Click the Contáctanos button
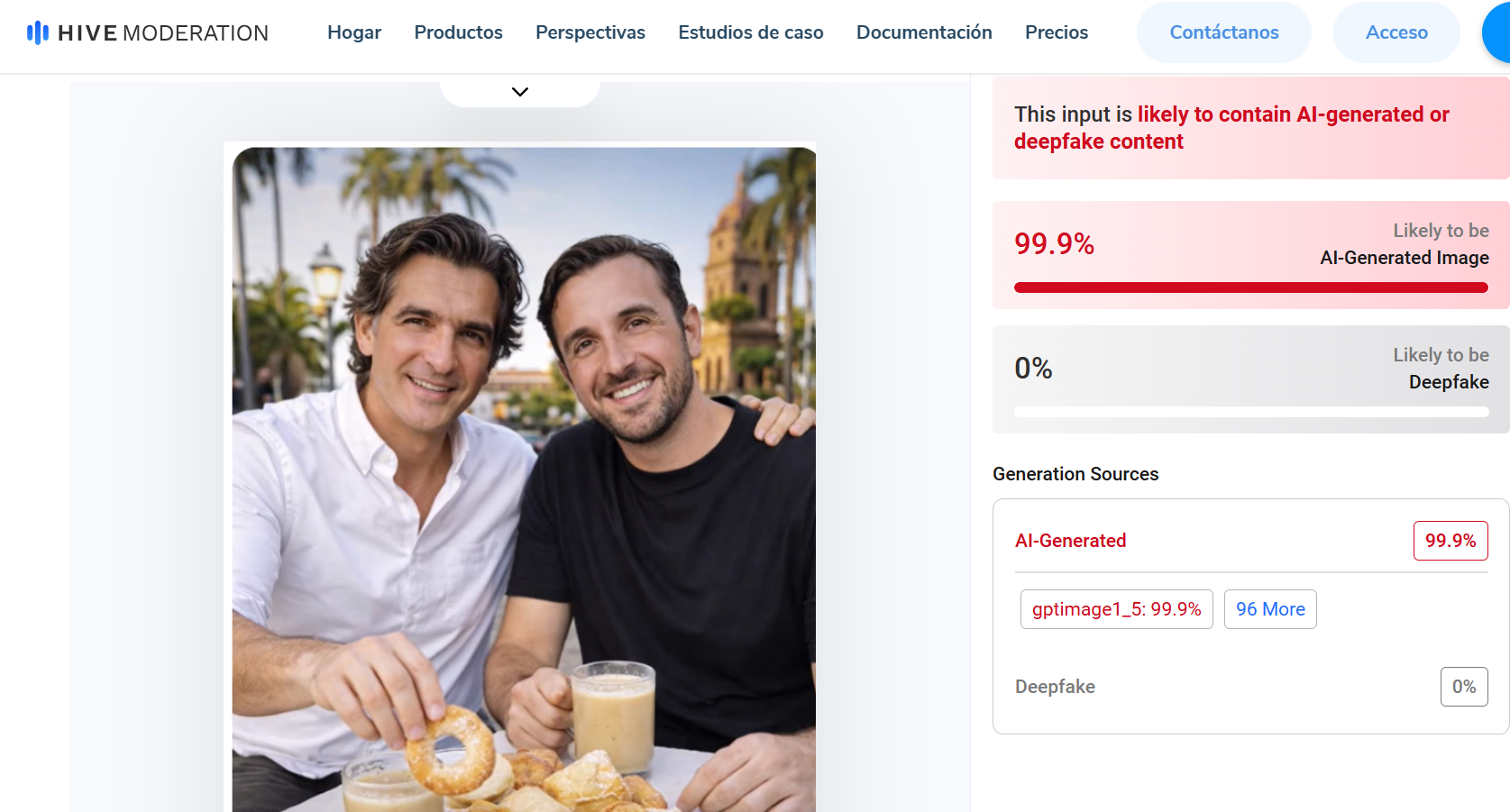This screenshot has width=1510, height=812. tap(1224, 32)
